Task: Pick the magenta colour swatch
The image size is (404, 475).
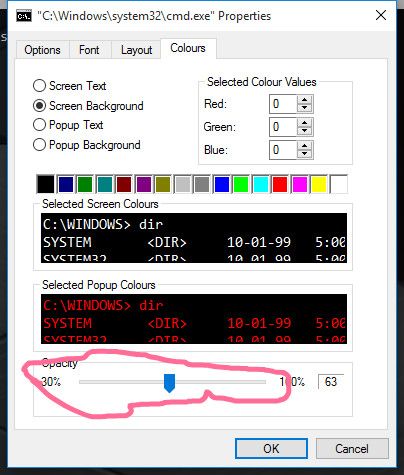Action: (299, 184)
